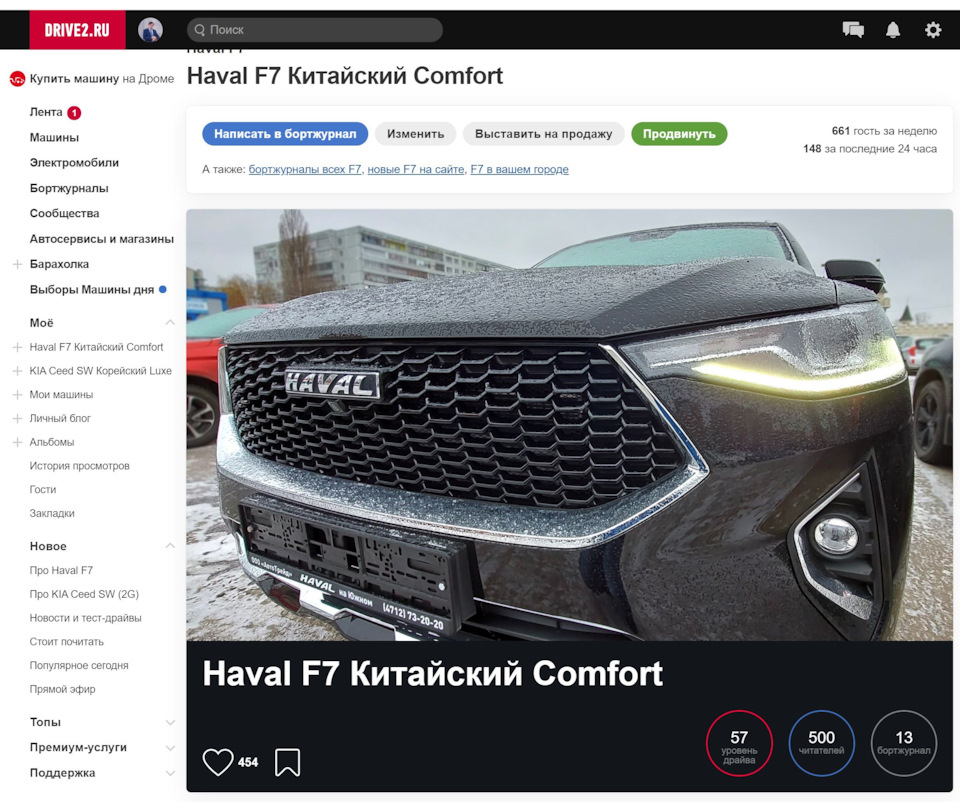Image resolution: width=960 pixels, height=802 pixels.
Task: Open Лента in sidebar
Action: click(46, 112)
